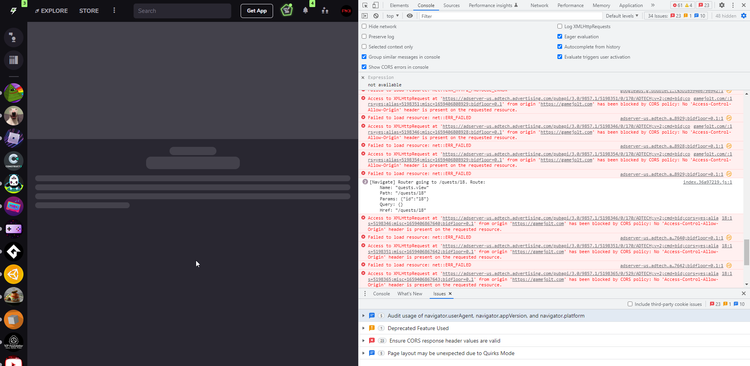The height and width of the screenshot is (366, 750).
Task: Open the index.36a97219.js:1 source link
Action: coord(707,182)
